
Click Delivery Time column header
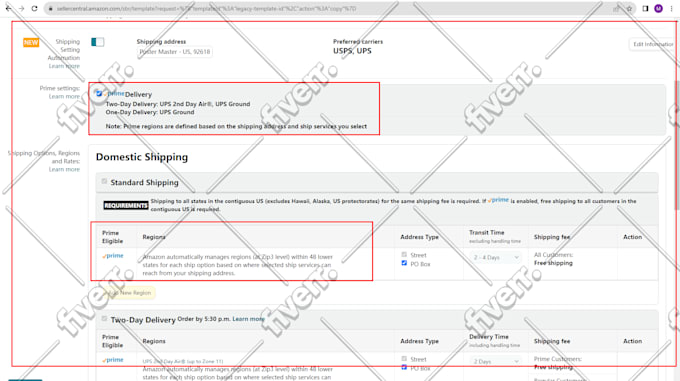coord(489,337)
